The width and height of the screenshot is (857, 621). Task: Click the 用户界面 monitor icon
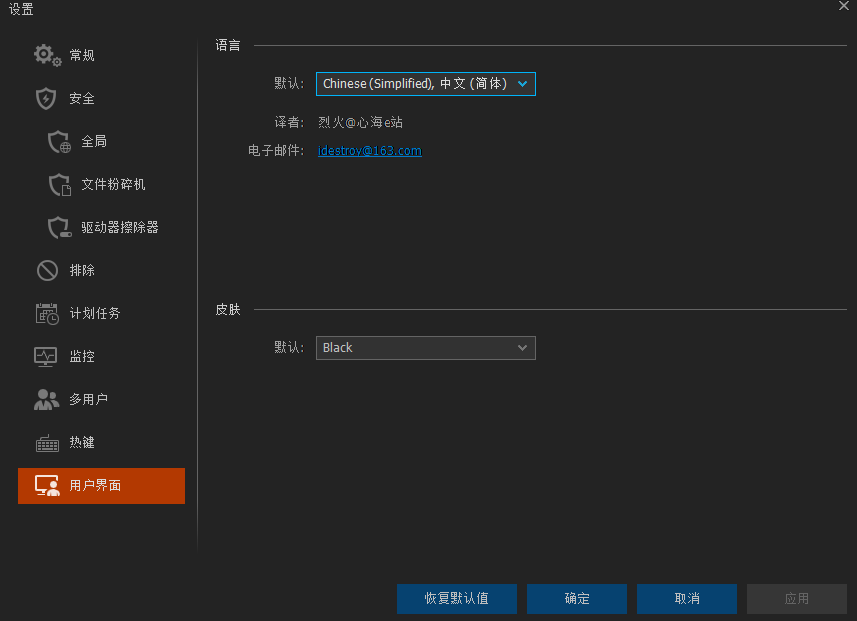46,485
